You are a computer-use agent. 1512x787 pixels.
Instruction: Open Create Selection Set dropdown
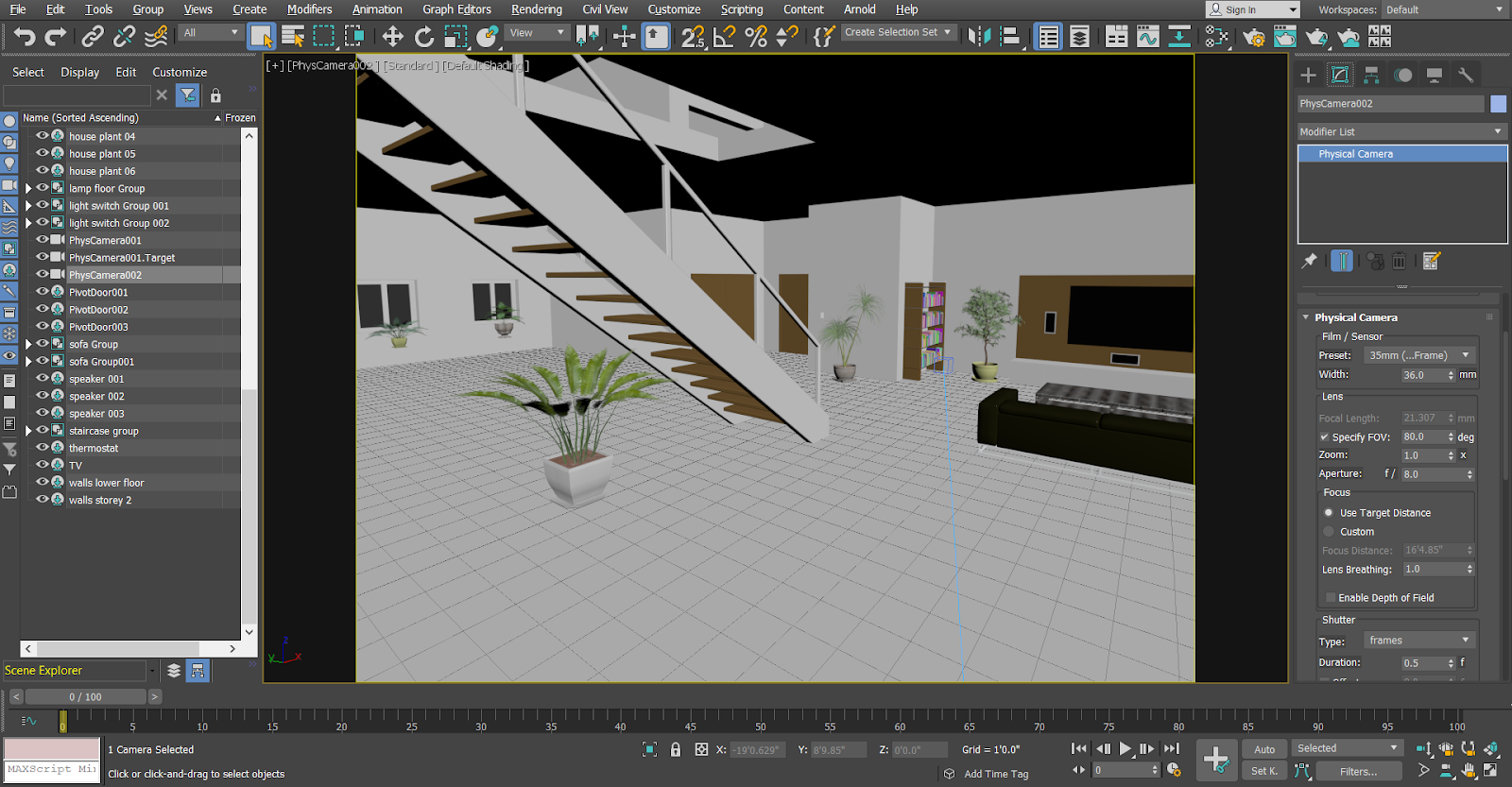(x=898, y=32)
